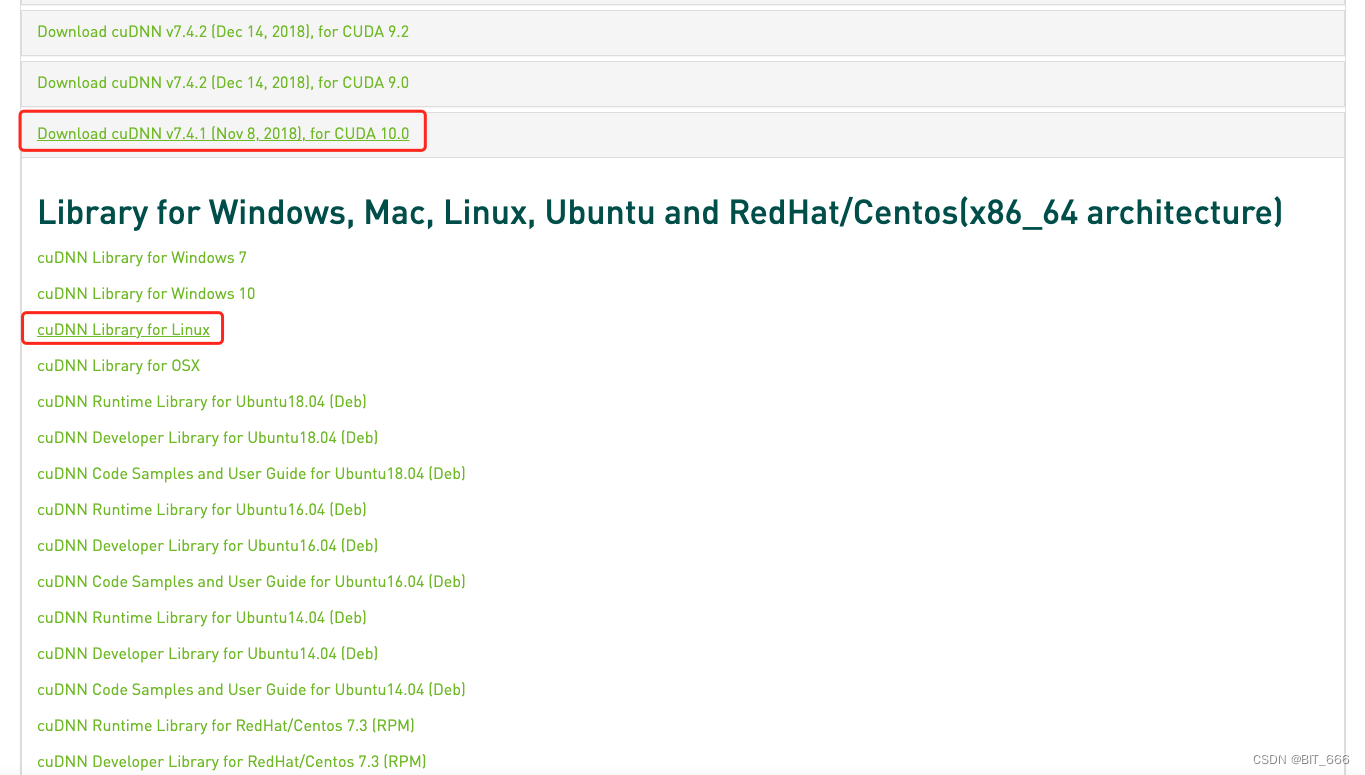This screenshot has height=775, width=1365.
Task: Get cuDNN Developer Library for Ubuntu14.04 (Deb)
Action: click(208, 654)
